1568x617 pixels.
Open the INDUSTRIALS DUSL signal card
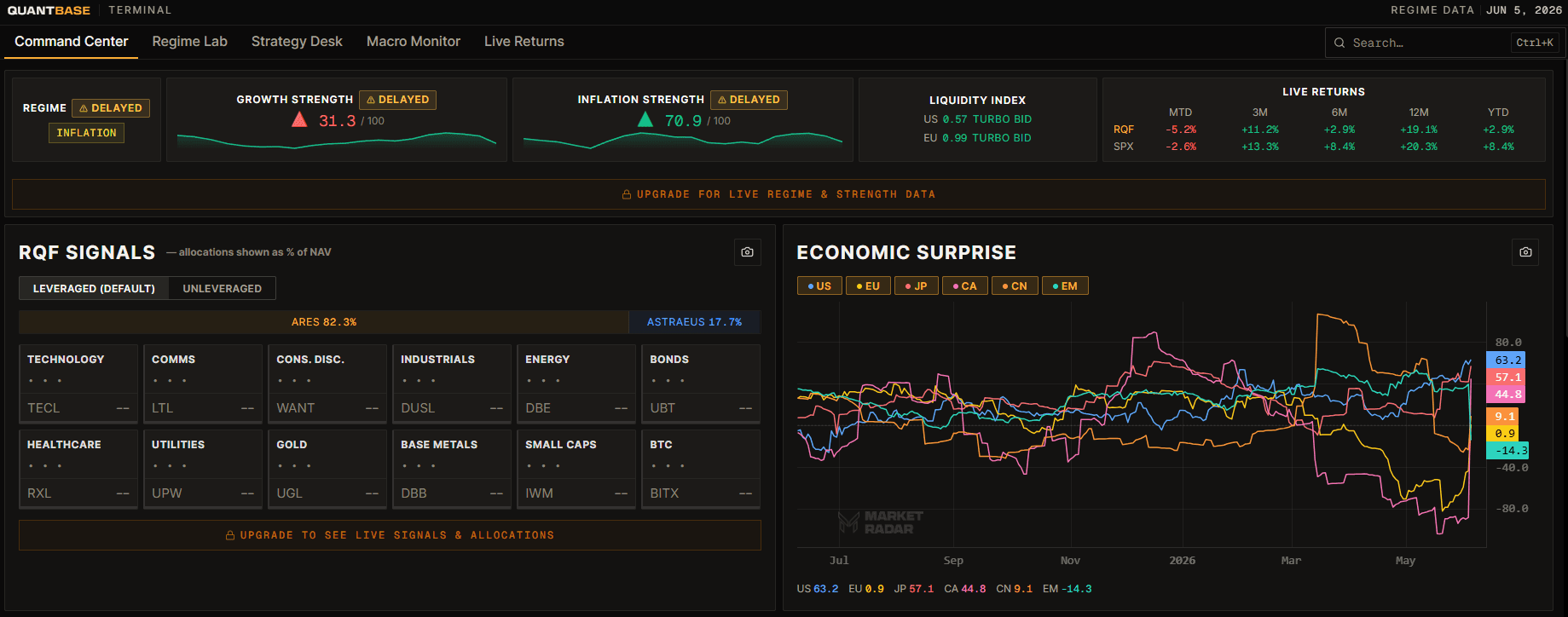click(x=452, y=383)
